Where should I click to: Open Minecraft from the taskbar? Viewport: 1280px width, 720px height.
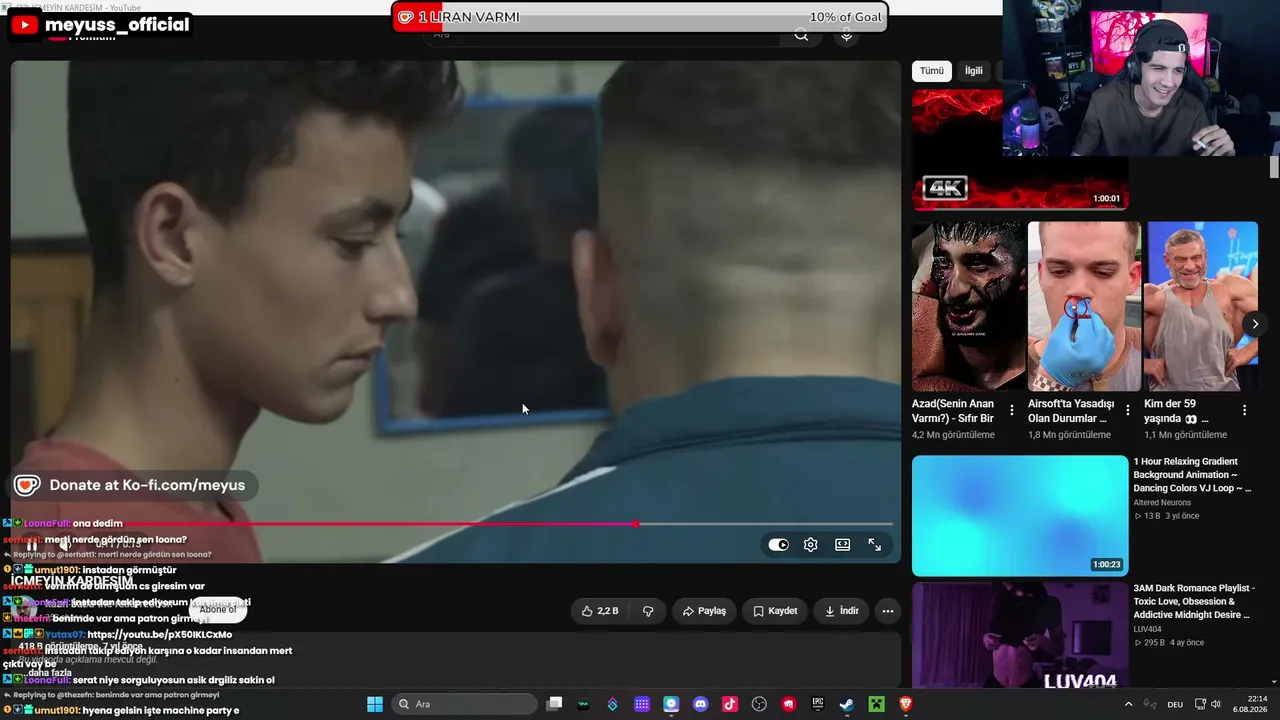coord(876,704)
